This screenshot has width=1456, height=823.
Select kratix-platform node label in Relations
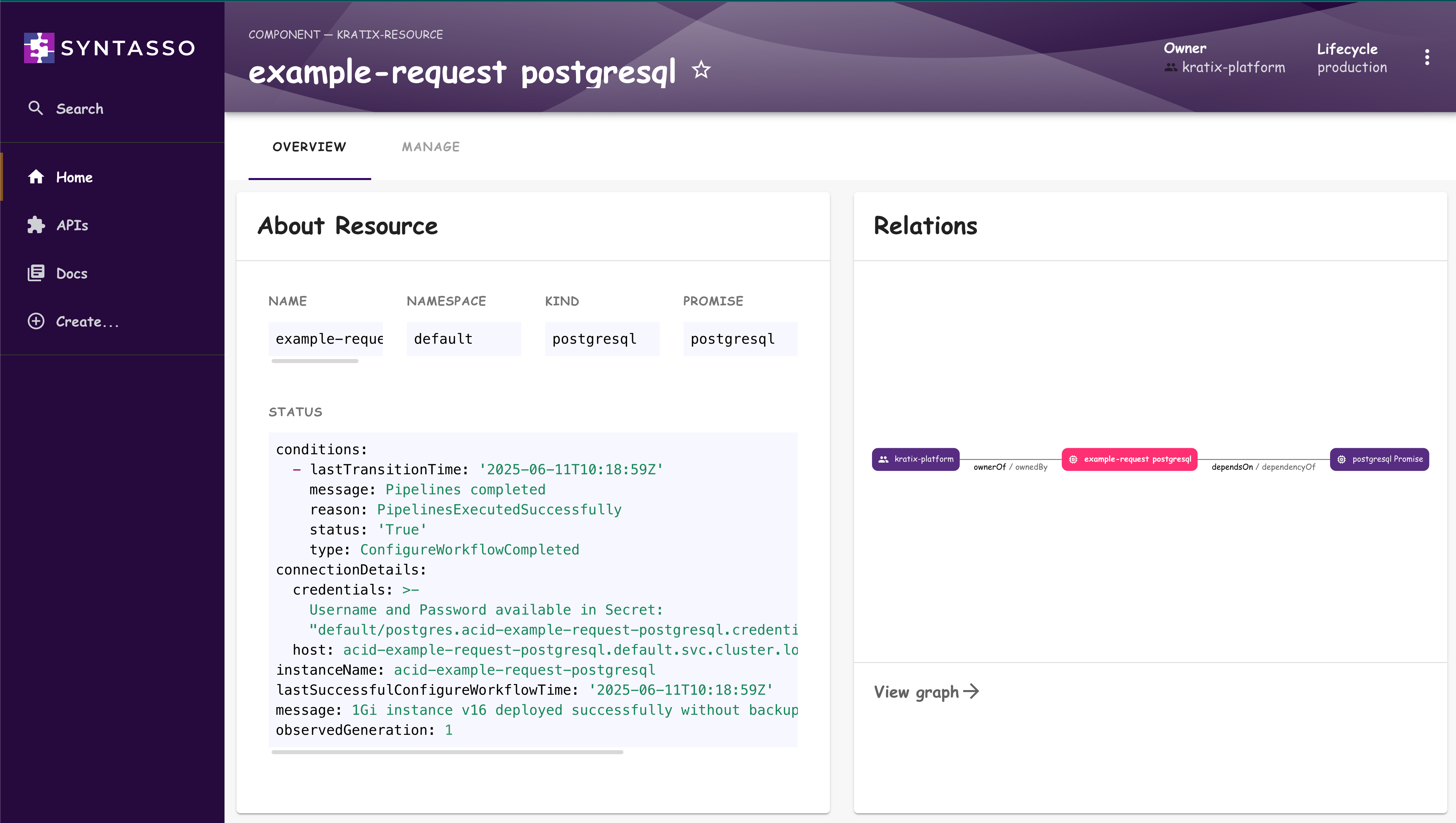pyautogui.click(x=923, y=459)
